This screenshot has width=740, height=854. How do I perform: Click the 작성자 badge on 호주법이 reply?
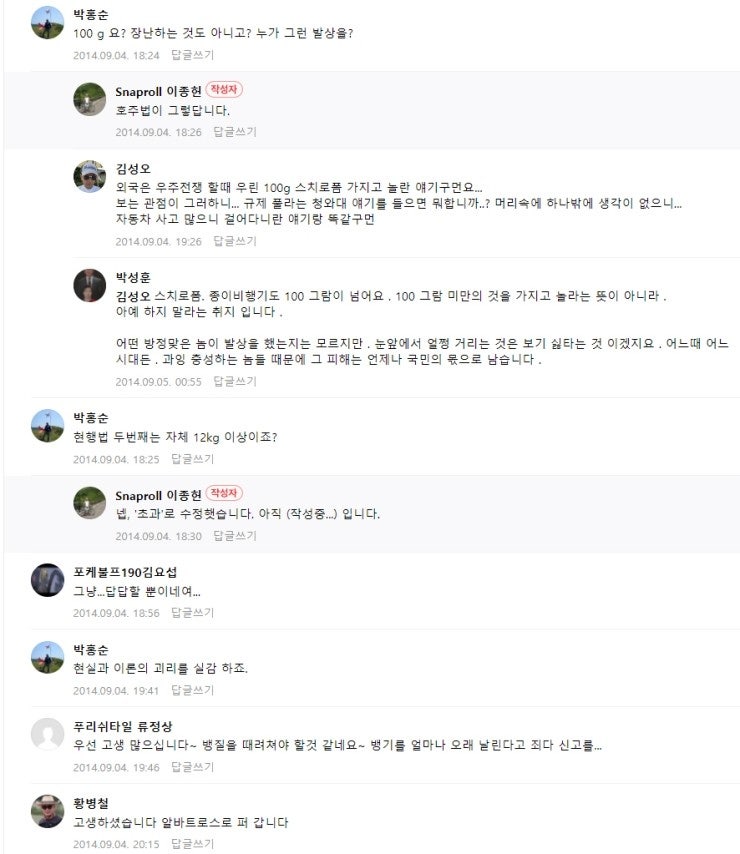tap(224, 89)
